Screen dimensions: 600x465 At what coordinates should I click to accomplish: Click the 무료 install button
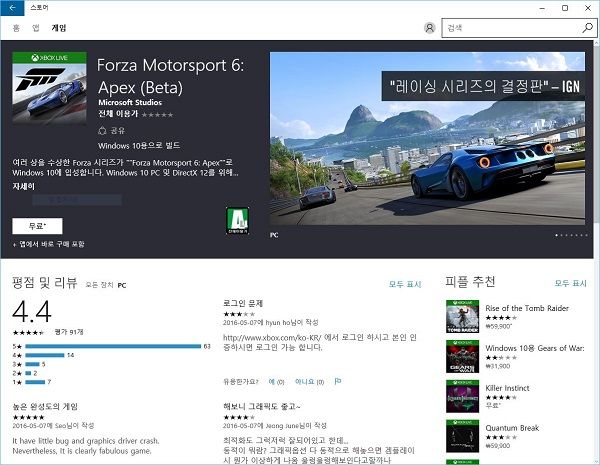pyautogui.click(x=37, y=226)
